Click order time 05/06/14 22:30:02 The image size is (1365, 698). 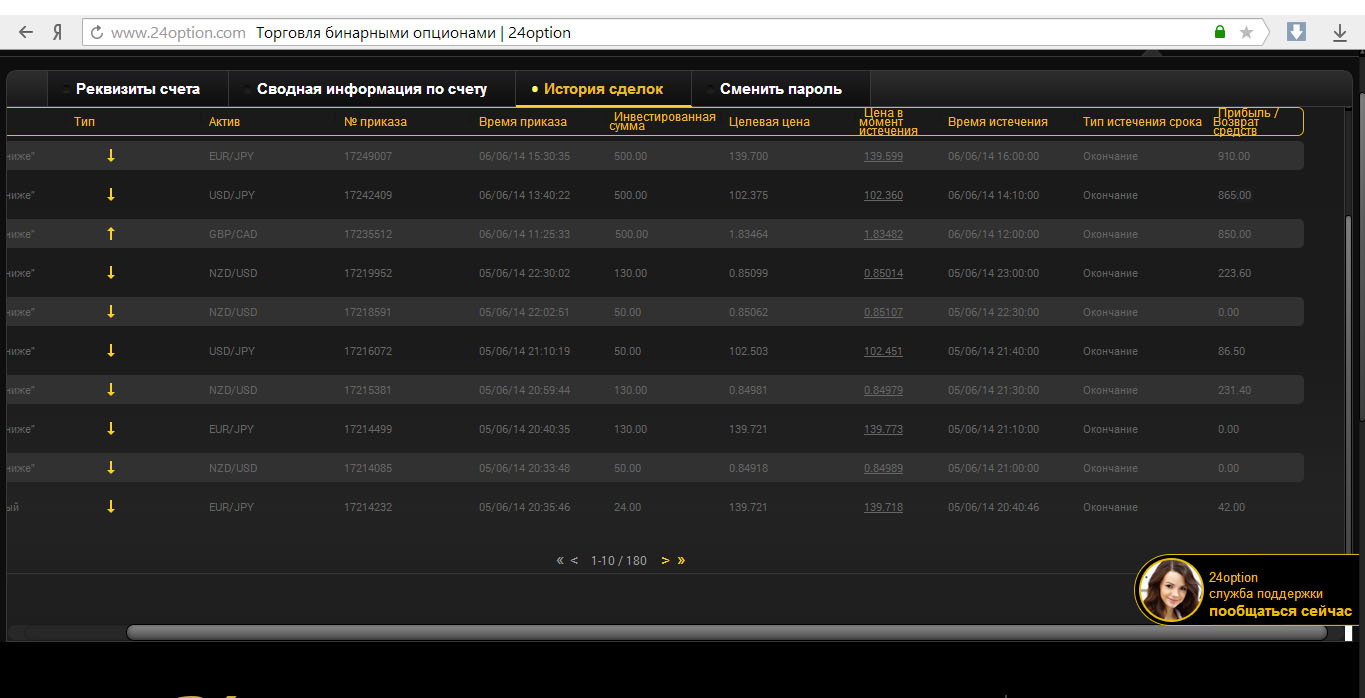[524, 273]
